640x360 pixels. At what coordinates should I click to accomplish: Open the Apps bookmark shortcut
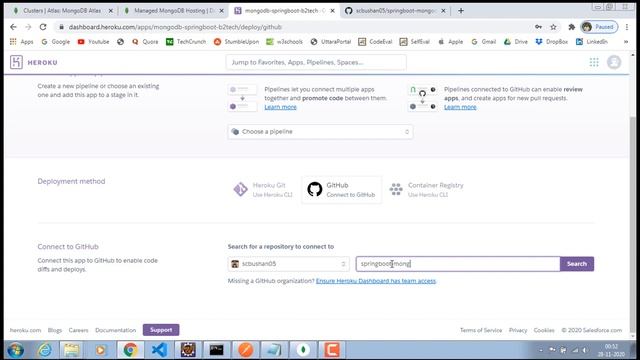pos(22,42)
